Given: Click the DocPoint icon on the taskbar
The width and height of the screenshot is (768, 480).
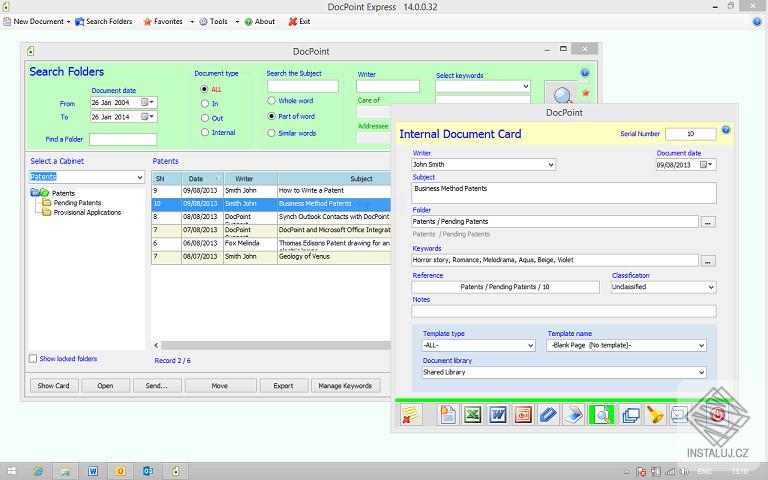Looking at the screenshot, I should point(175,471).
